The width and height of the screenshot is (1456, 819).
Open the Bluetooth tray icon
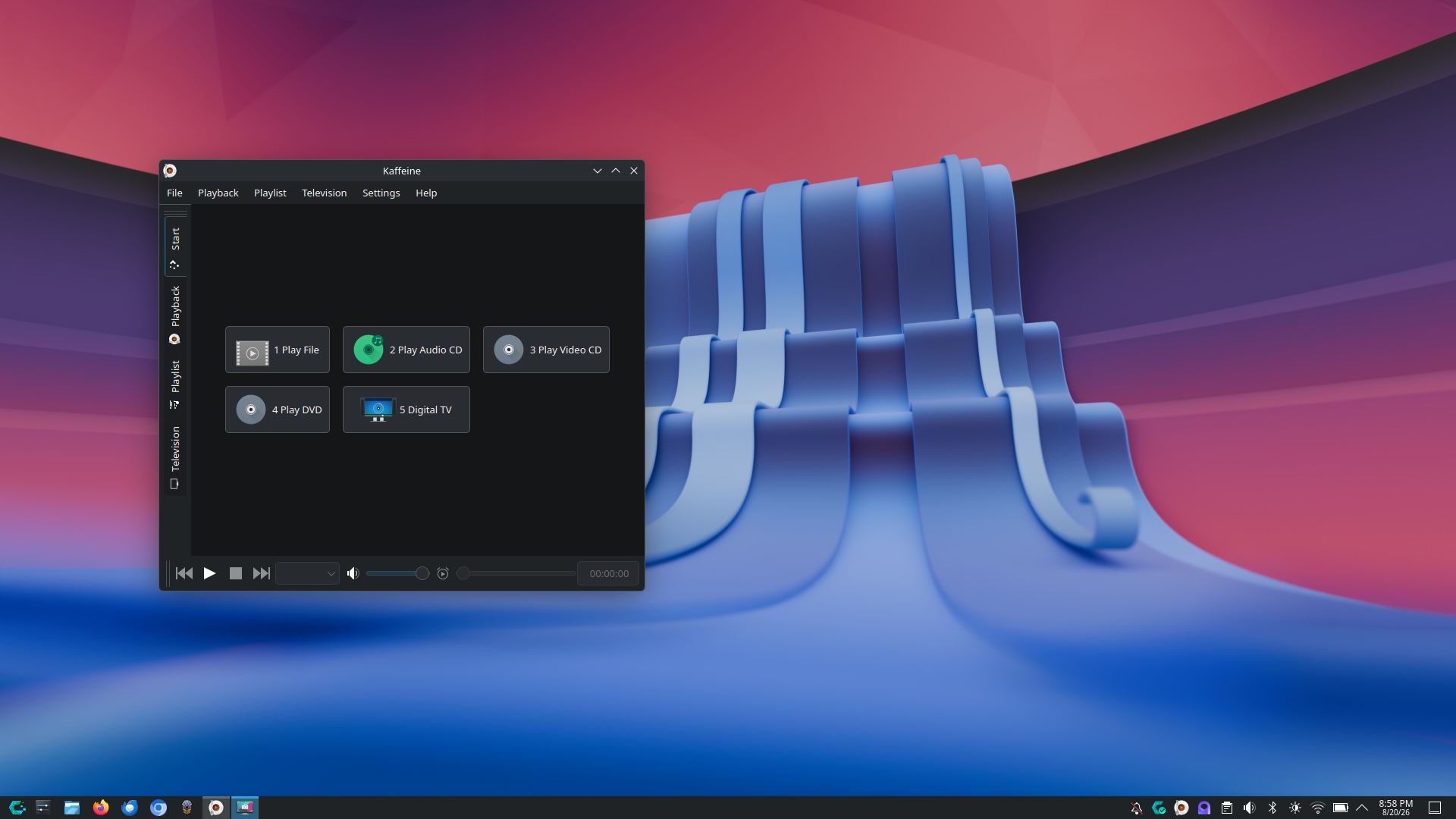point(1272,808)
